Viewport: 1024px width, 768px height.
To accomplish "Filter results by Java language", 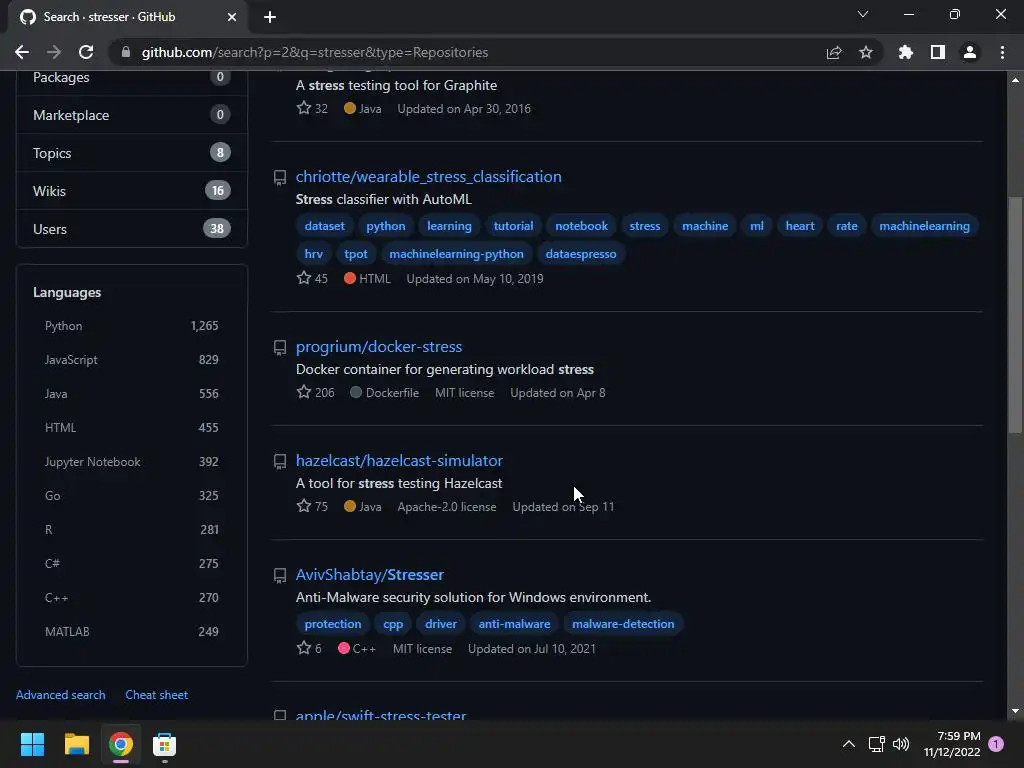I will click(131, 394).
